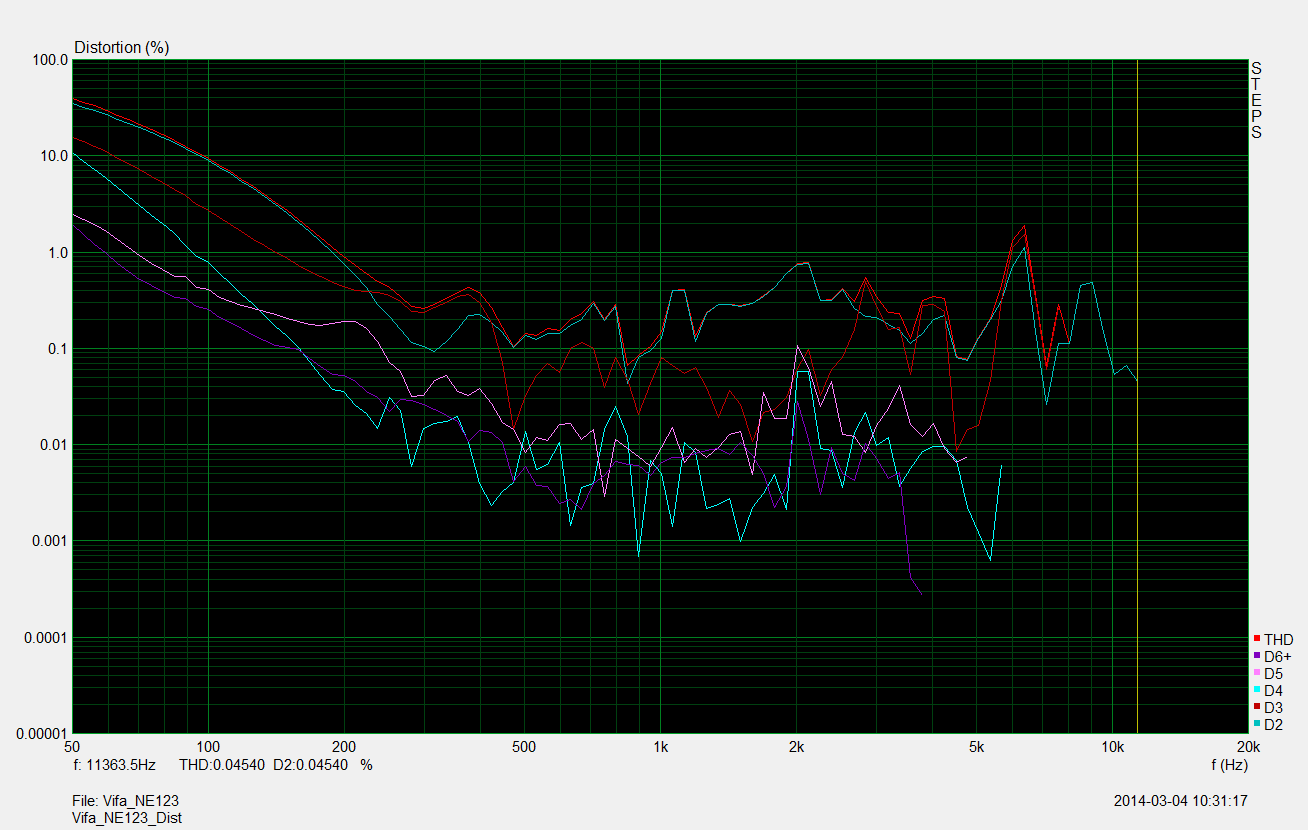
Task: Click the f (Hz) axis label
Action: 1228,765
